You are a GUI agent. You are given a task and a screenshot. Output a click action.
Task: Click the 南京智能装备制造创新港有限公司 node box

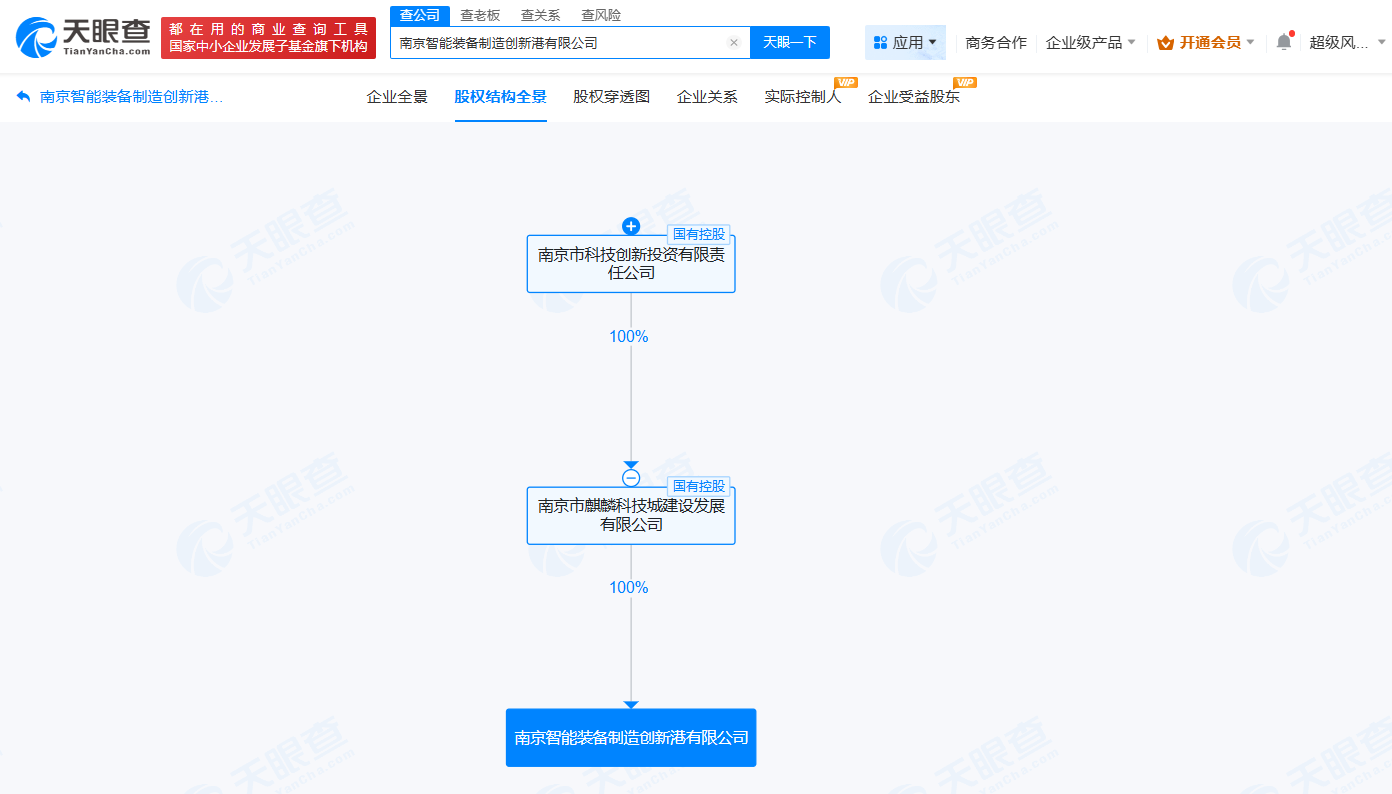click(x=630, y=737)
